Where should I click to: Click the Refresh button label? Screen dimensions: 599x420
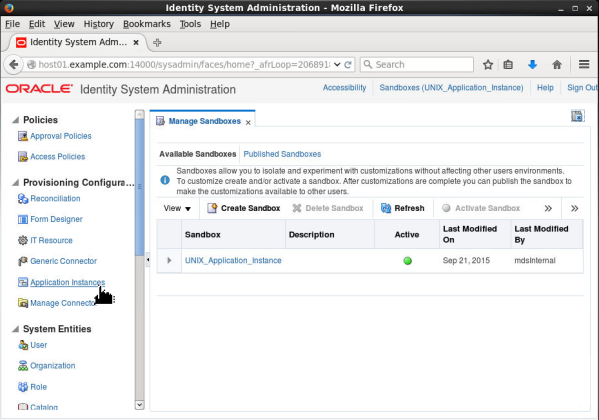(x=409, y=208)
